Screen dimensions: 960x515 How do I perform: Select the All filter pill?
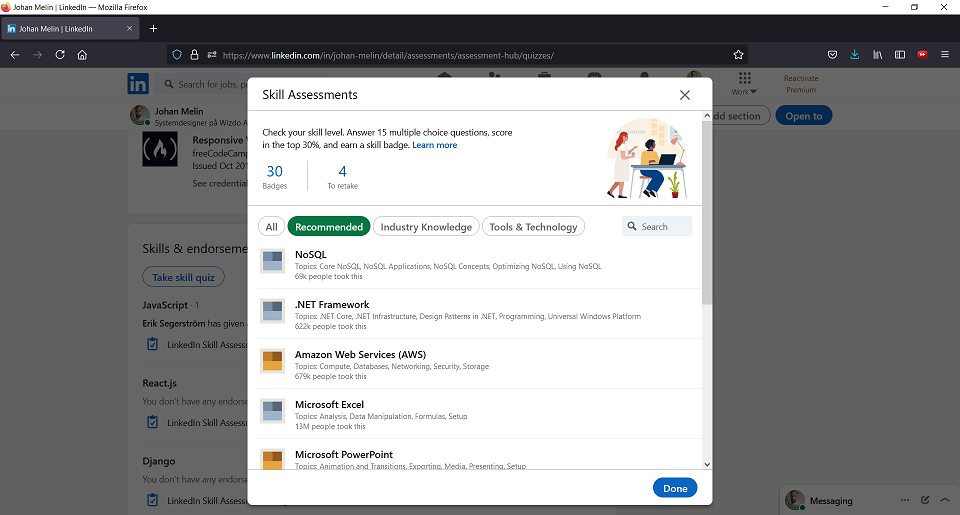tap(271, 227)
